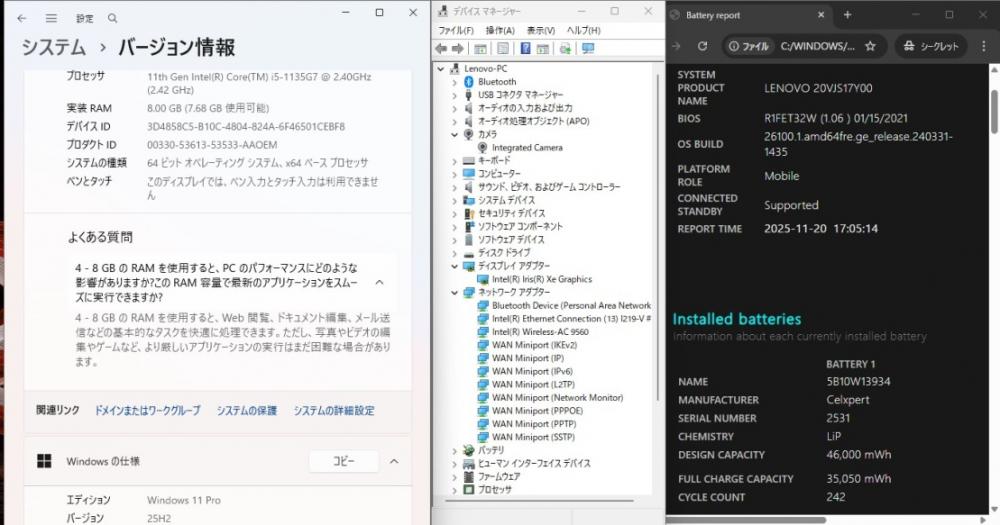The height and width of the screenshot is (525, 1000).
Task: Select WAN Miniport (PPPOE)
Action: (537, 411)
